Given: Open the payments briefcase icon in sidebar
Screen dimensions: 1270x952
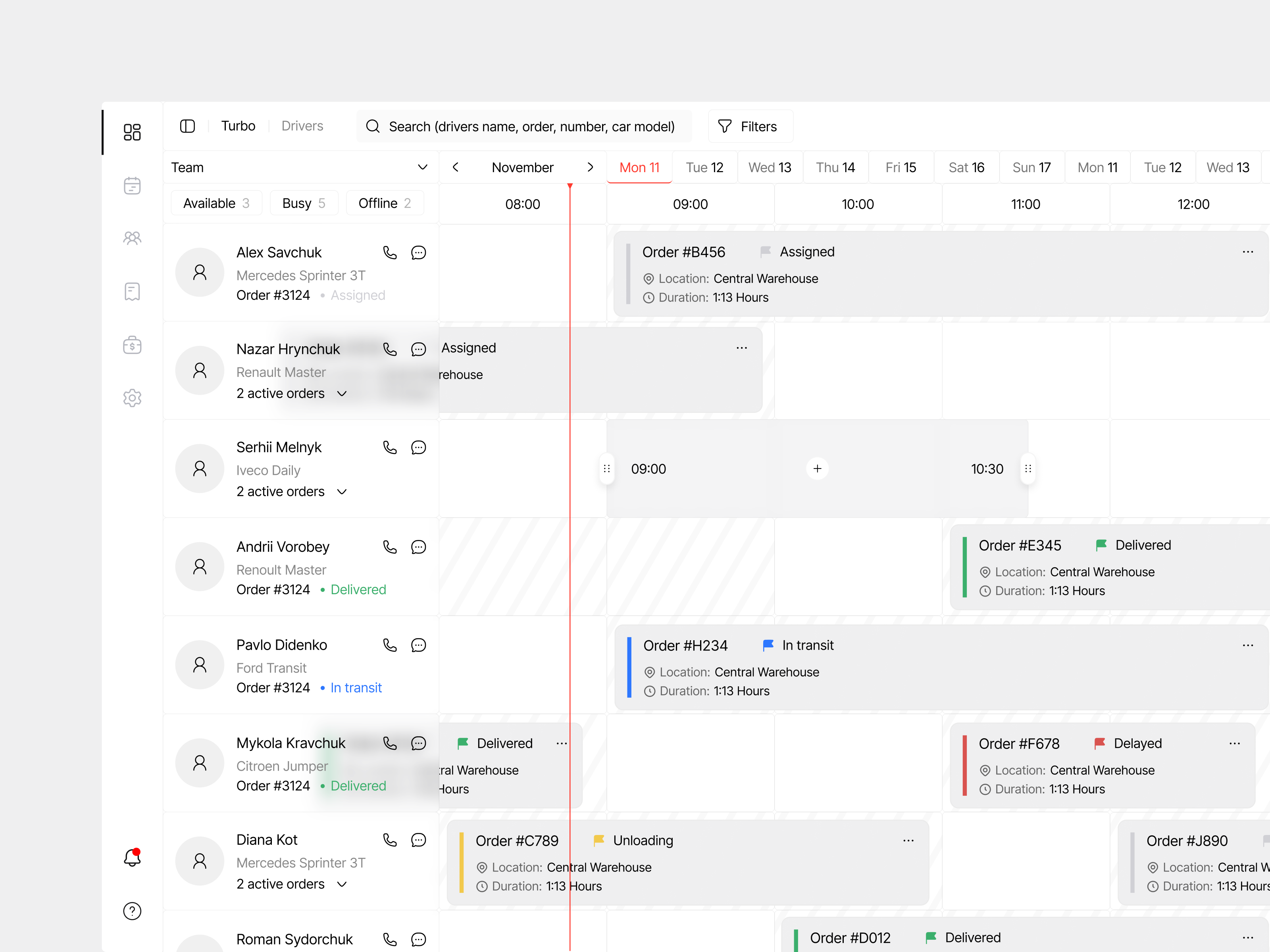Looking at the screenshot, I should [132, 345].
